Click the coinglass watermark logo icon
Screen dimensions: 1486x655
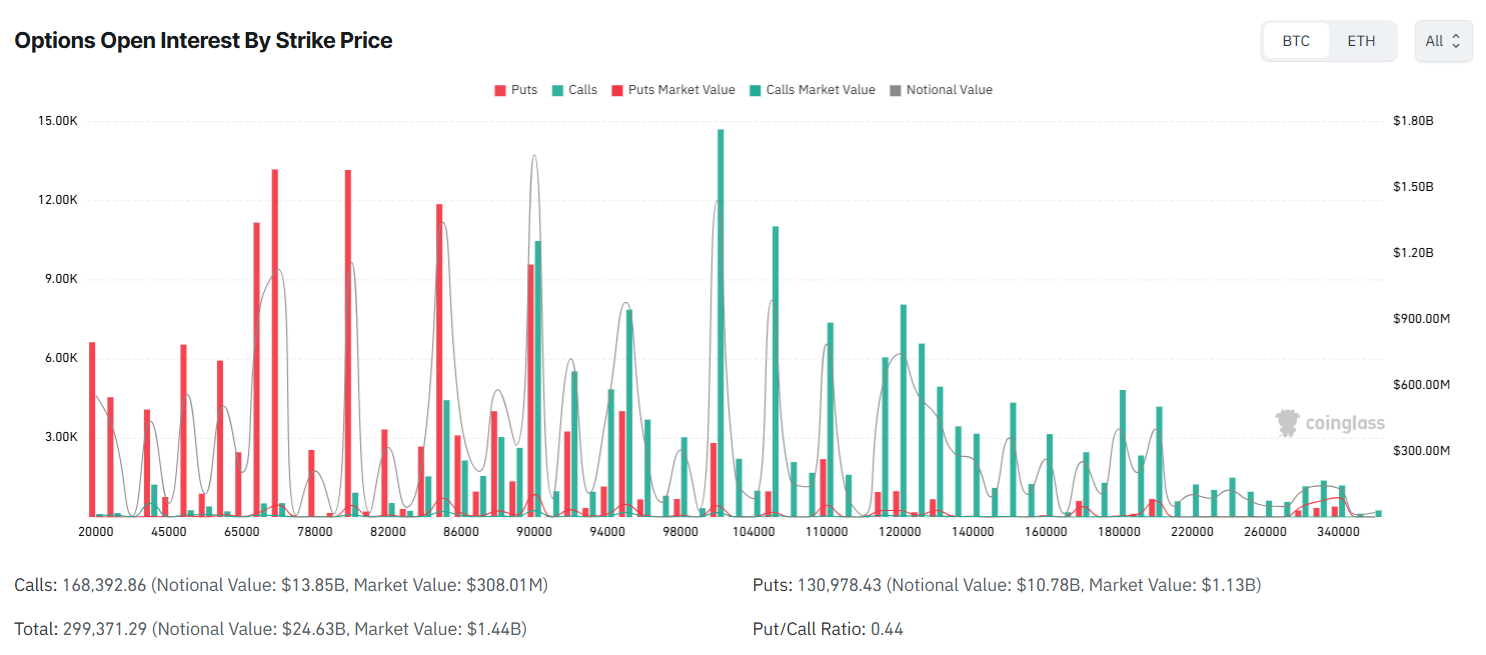pyautogui.click(x=1288, y=423)
